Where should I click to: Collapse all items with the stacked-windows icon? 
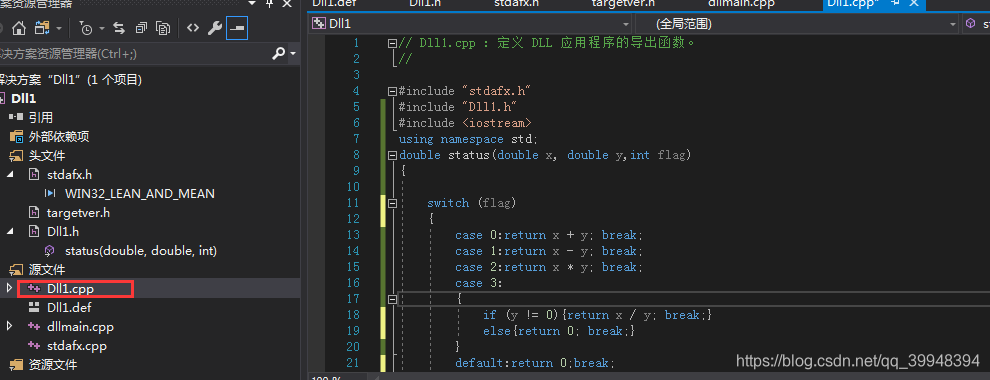click(x=141, y=28)
